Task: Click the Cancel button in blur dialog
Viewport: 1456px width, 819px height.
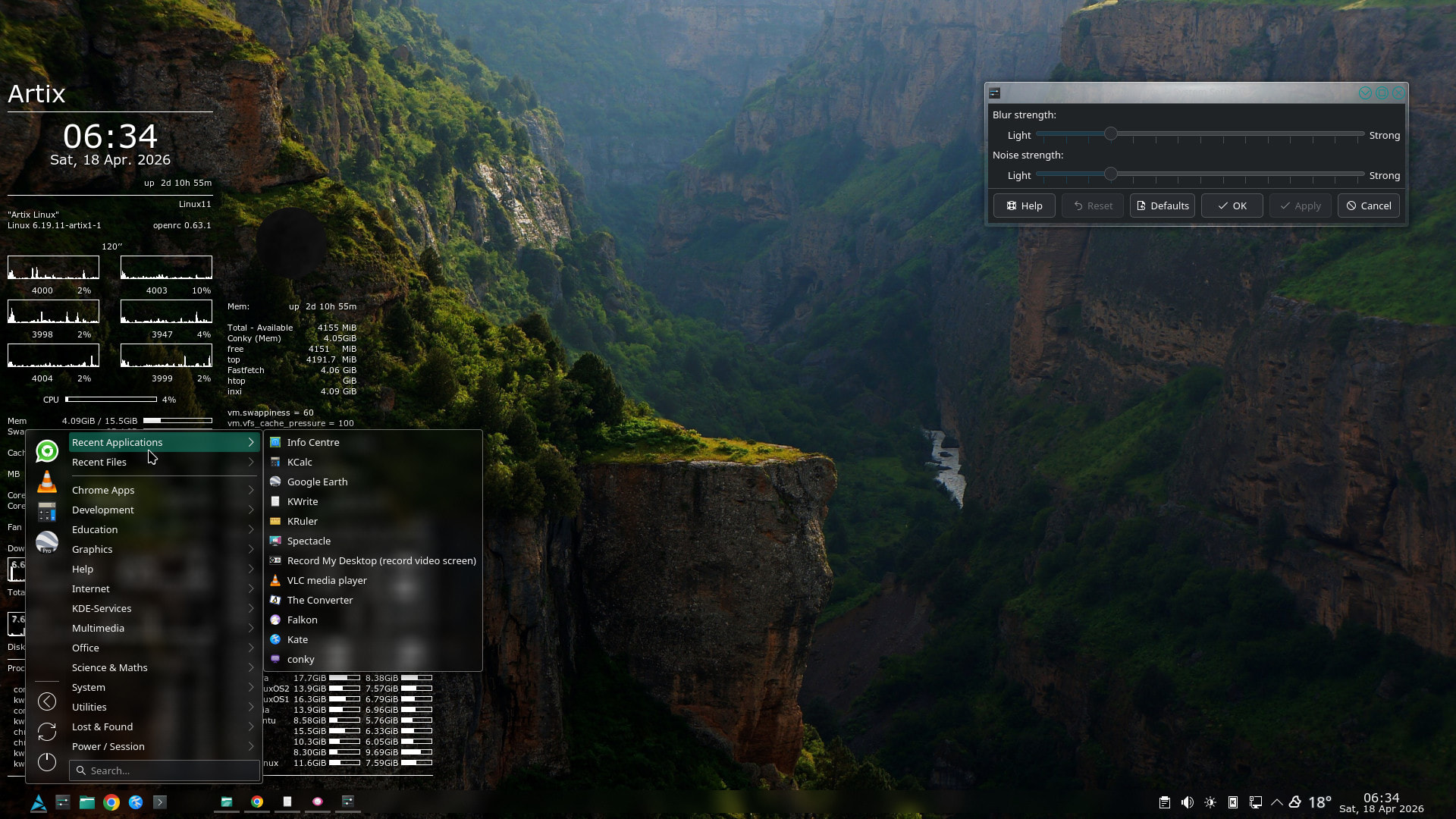Action: pos(1368,206)
